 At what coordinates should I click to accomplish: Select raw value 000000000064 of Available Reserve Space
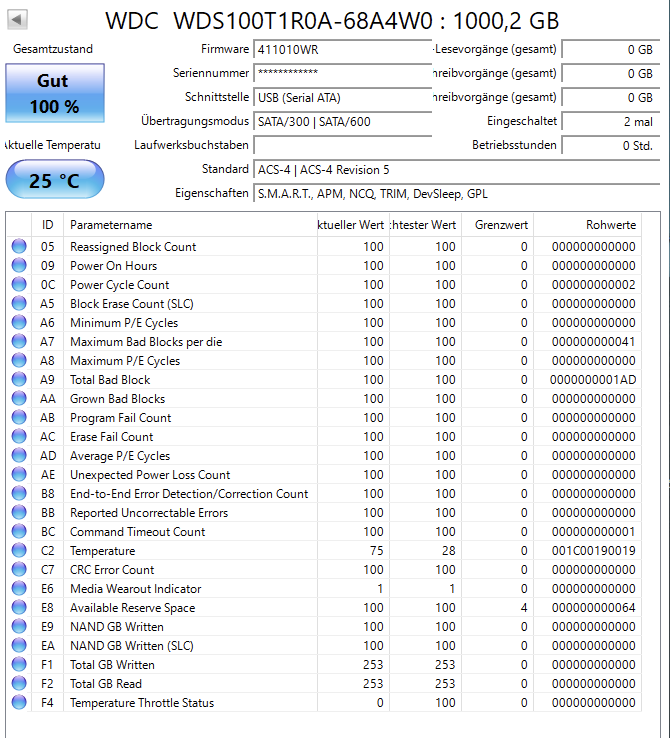(x=593, y=608)
